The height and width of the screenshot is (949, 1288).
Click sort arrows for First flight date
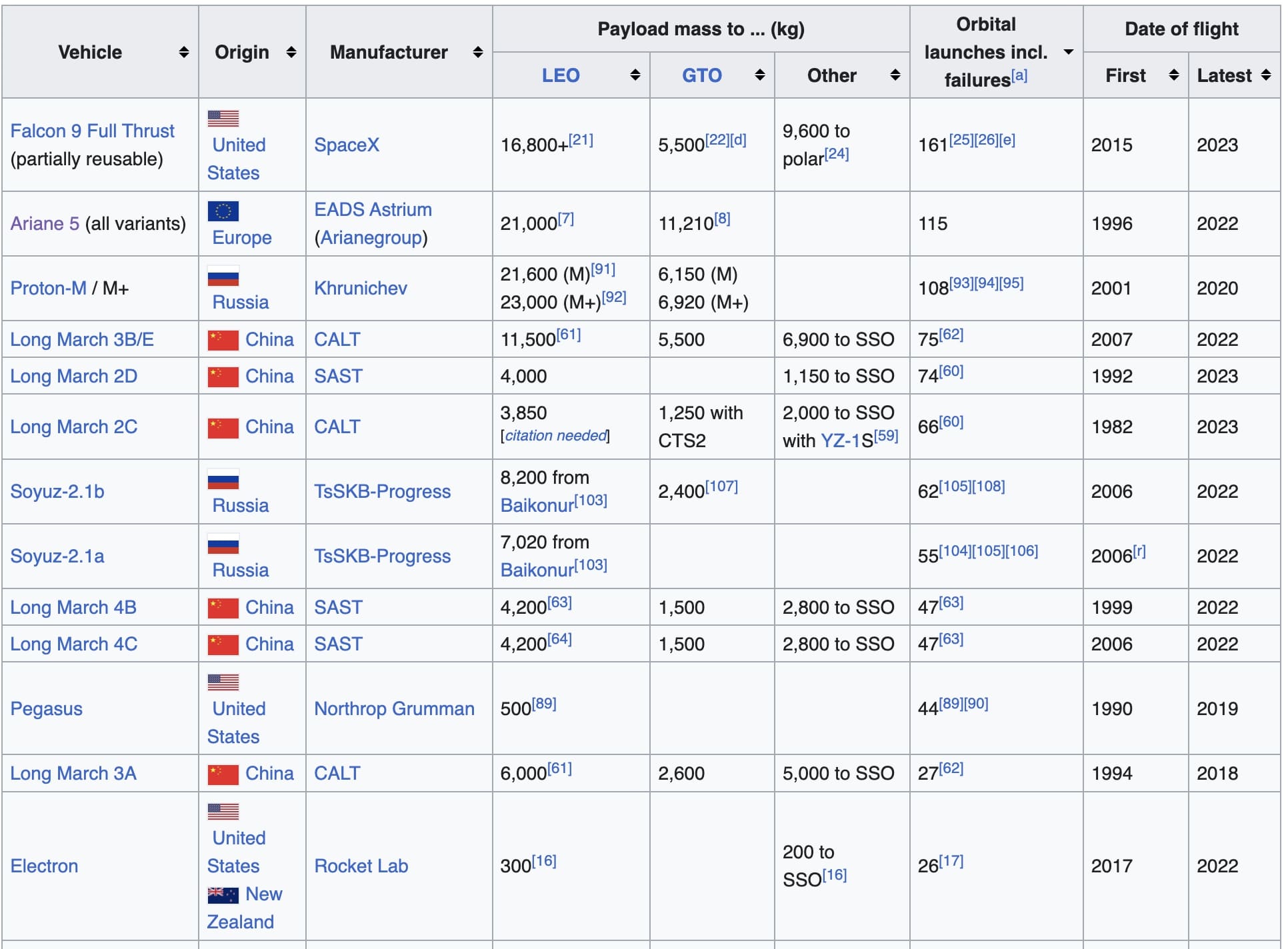coord(1173,75)
